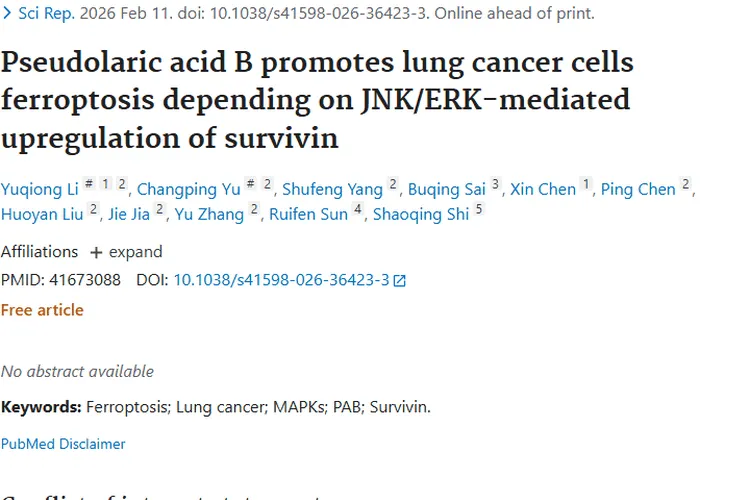Click author name Ping Chen
Viewport: 750px width, 500px height.
[638, 189]
